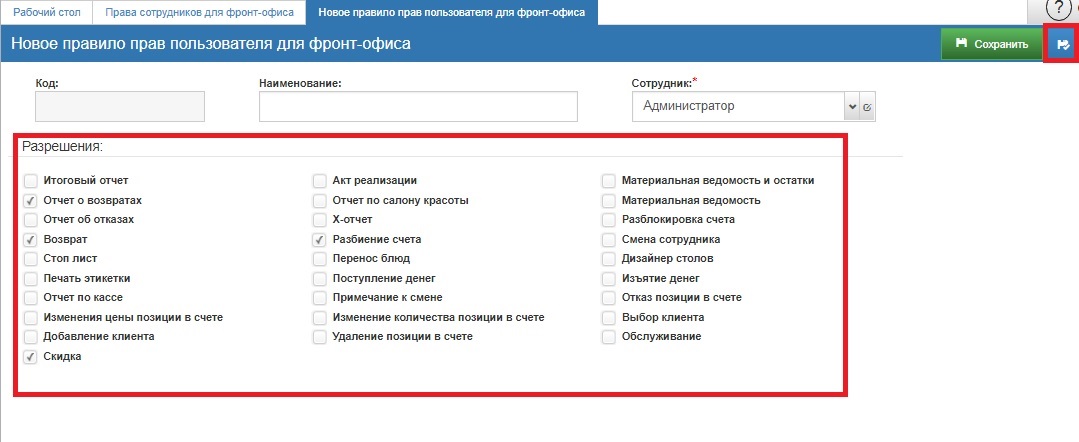This screenshot has width=1079, height=442.
Task: Enable the Дизайнер столов permission
Action: [608, 259]
